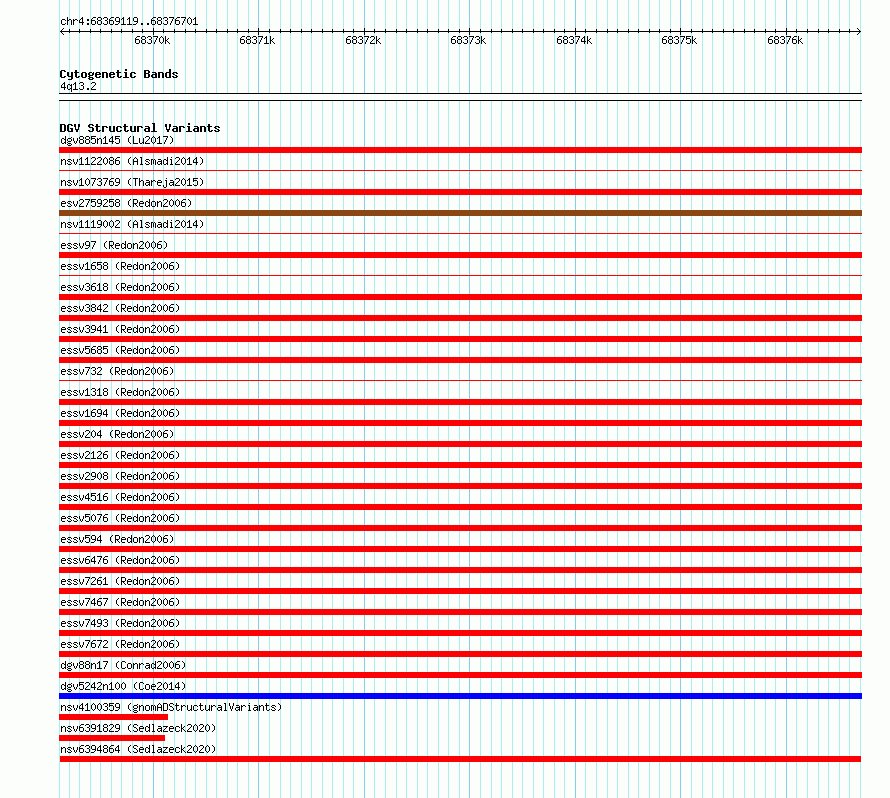
Task: Select the essv6476 (Redon2006) label
Action: (x=120, y=560)
